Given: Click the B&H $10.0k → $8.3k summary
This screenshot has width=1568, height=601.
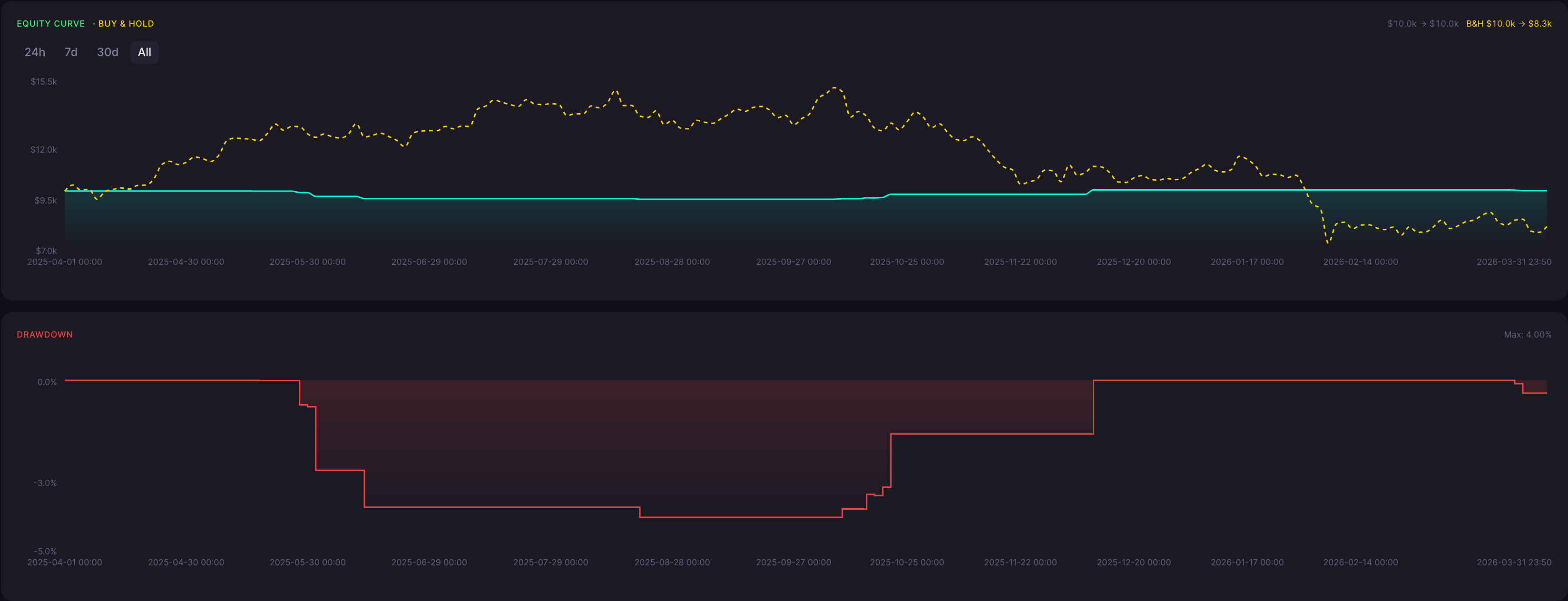Looking at the screenshot, I should [1509, 24].
